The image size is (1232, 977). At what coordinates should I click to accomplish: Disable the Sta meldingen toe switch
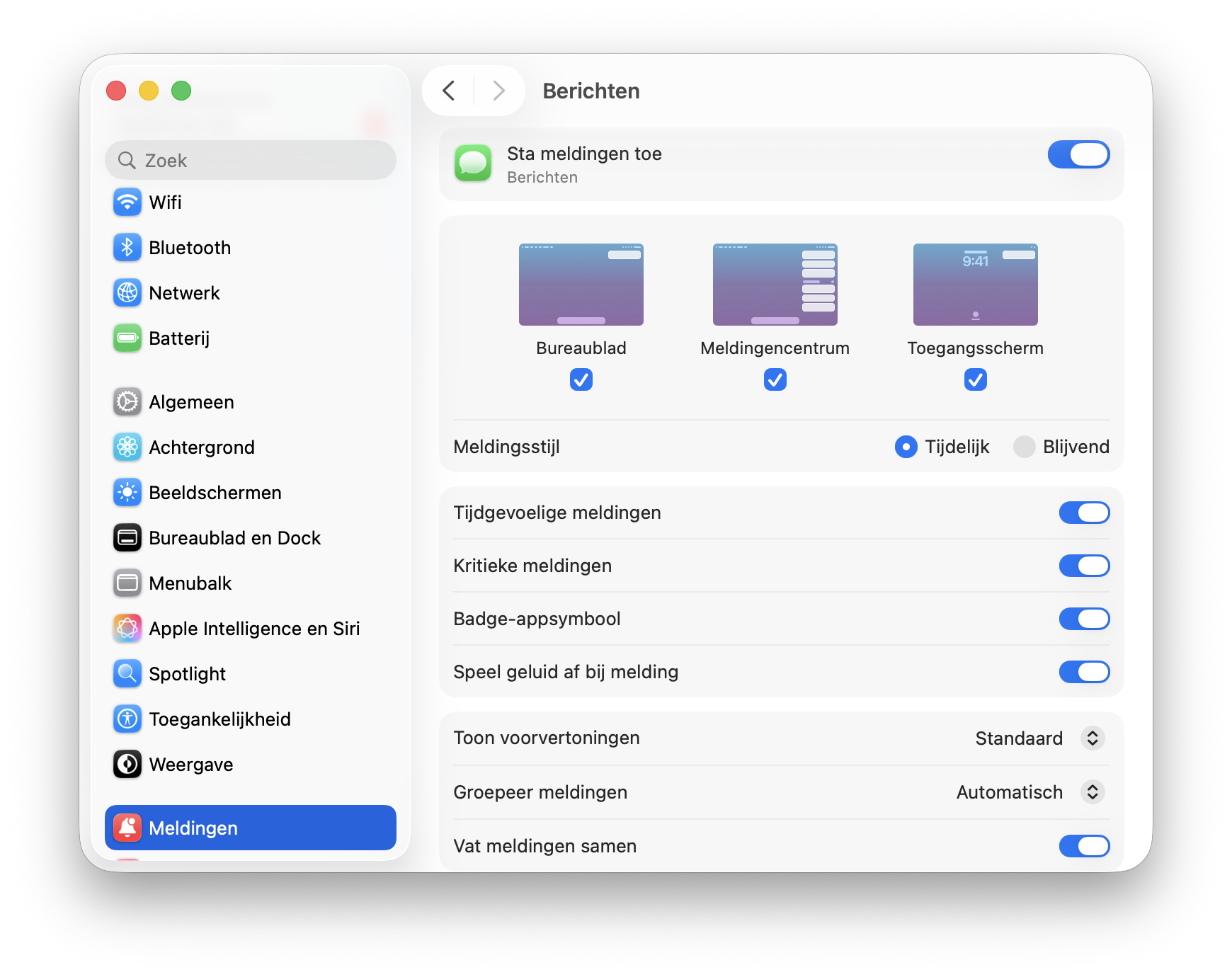(1078, 154)
